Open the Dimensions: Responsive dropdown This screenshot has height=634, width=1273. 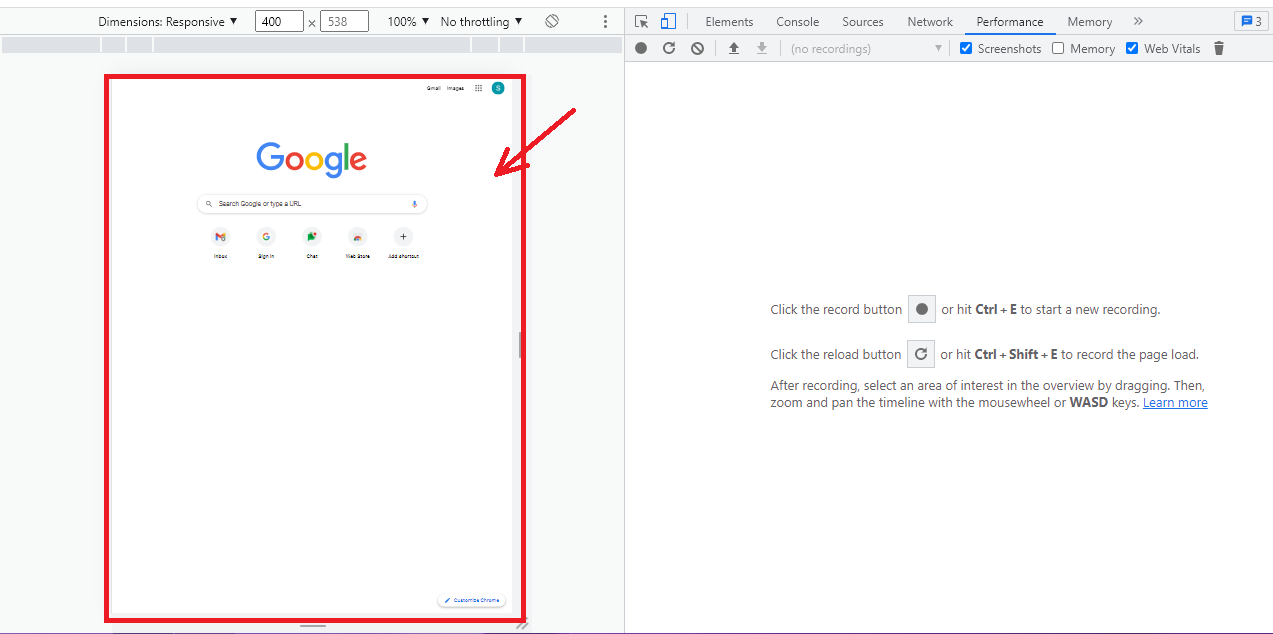[x=168, y=21]
